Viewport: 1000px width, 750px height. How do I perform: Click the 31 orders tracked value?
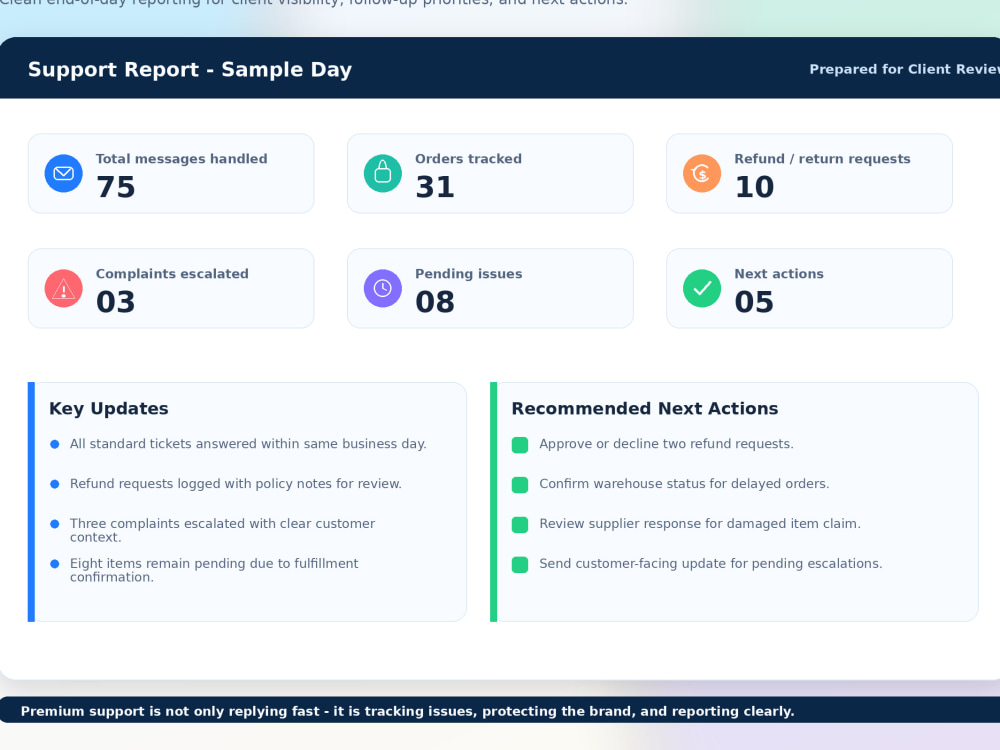point(435,187)
